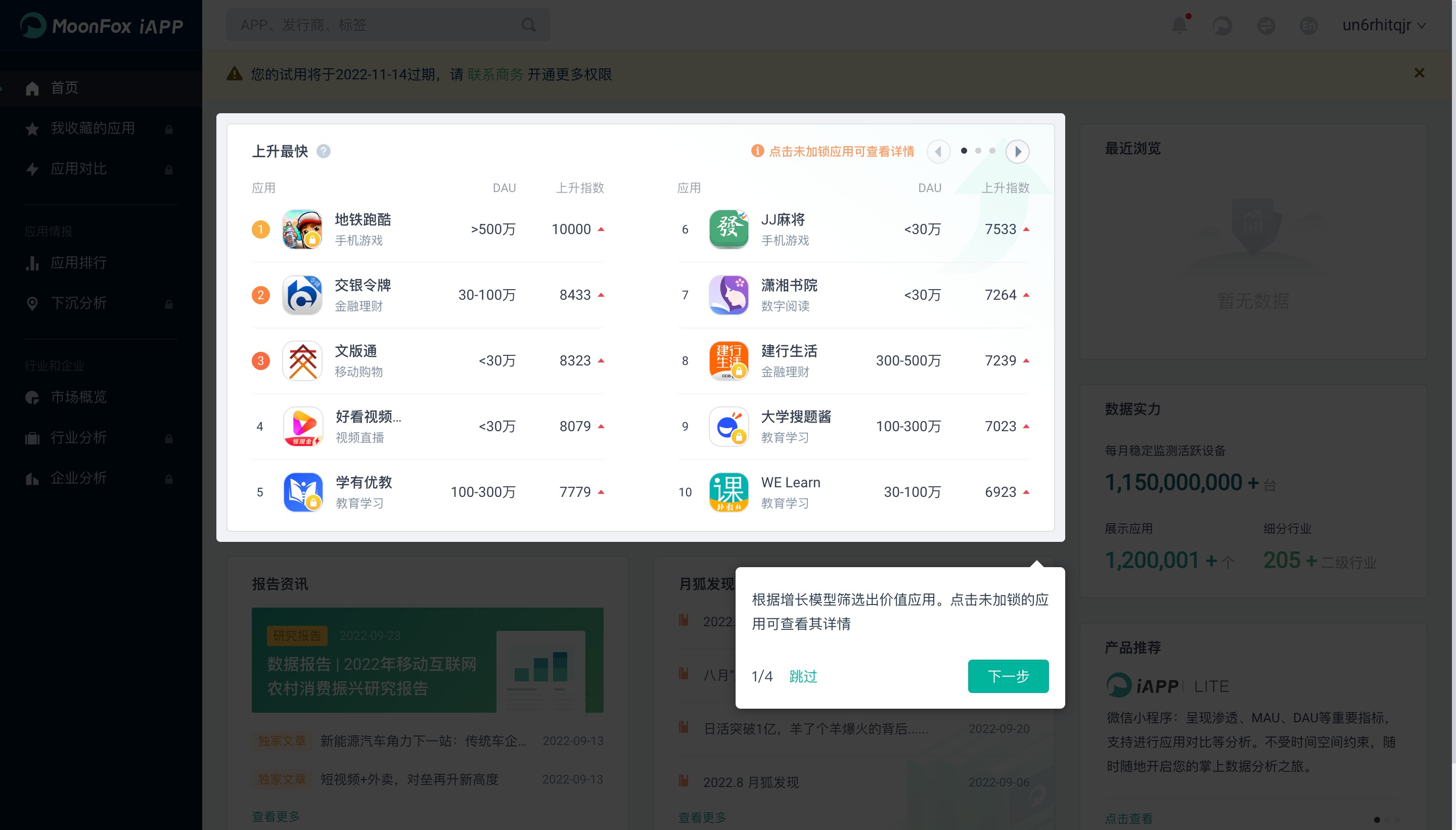Open the 潇湘书院 app name

coord(789,285)
